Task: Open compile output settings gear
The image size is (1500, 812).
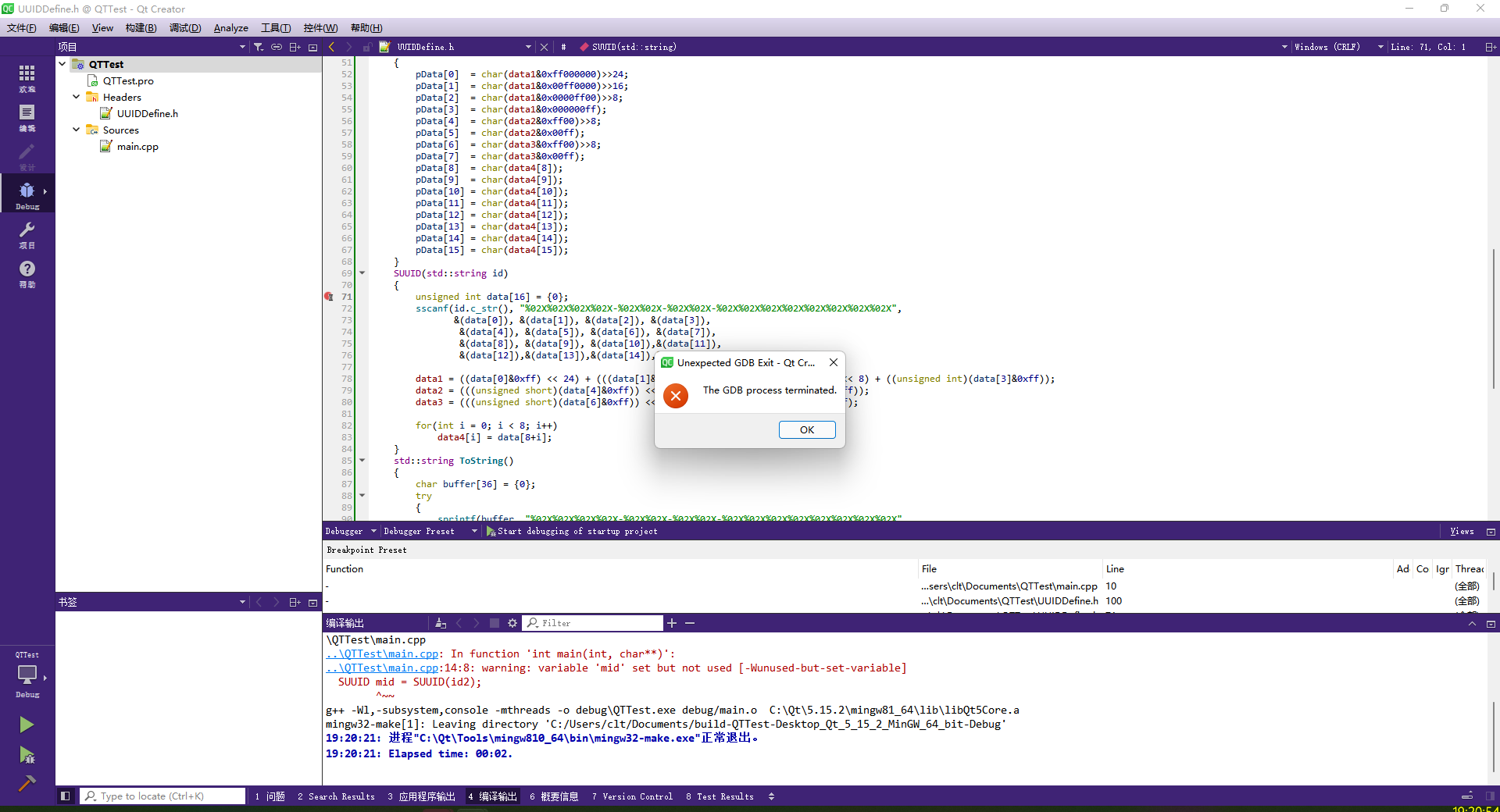Action: (512, 623)
